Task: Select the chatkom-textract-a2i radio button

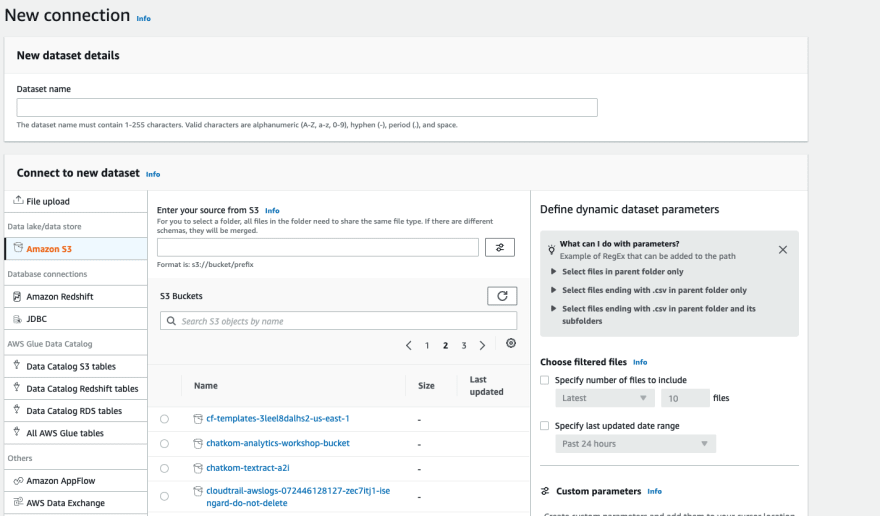Action: tap(164, 468)
